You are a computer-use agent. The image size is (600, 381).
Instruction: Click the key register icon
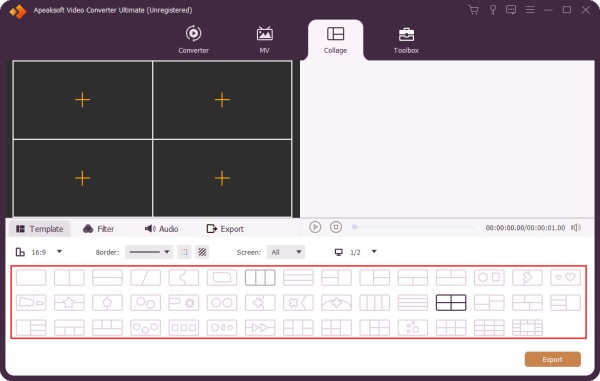[x=493, y=10]
